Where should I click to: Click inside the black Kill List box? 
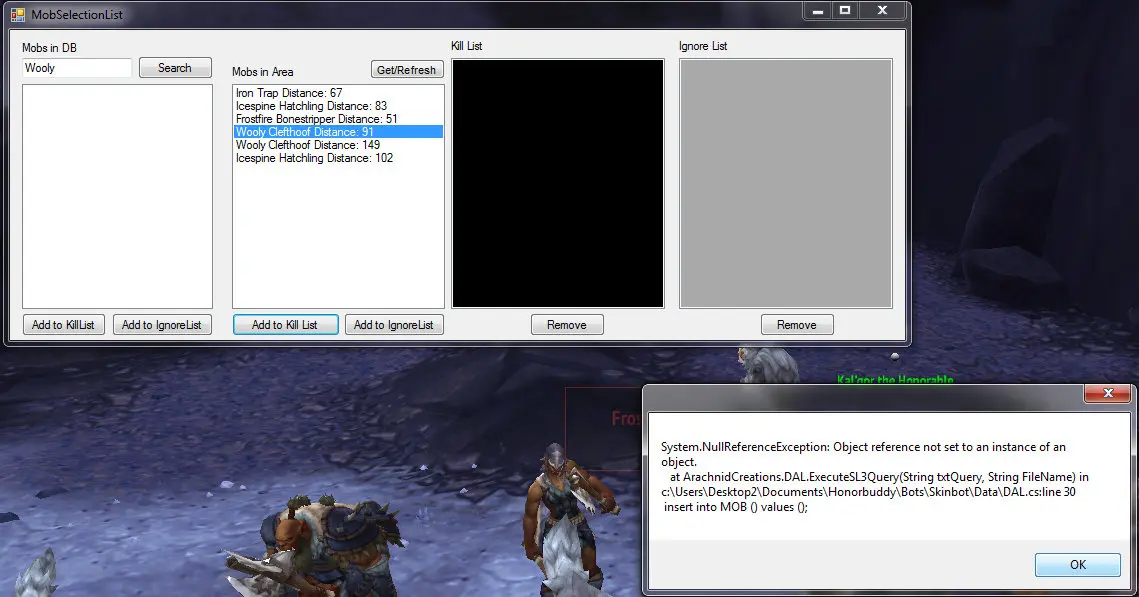tap(558, 183)
